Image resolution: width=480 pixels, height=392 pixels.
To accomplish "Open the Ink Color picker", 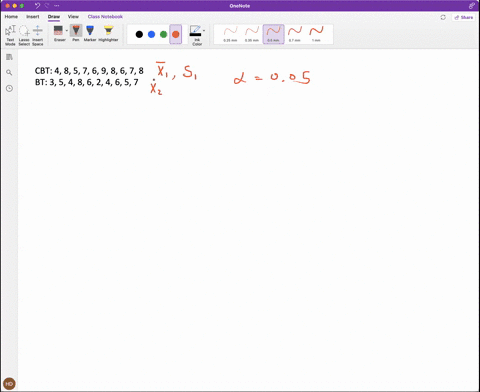I will [x=196, y=35].
